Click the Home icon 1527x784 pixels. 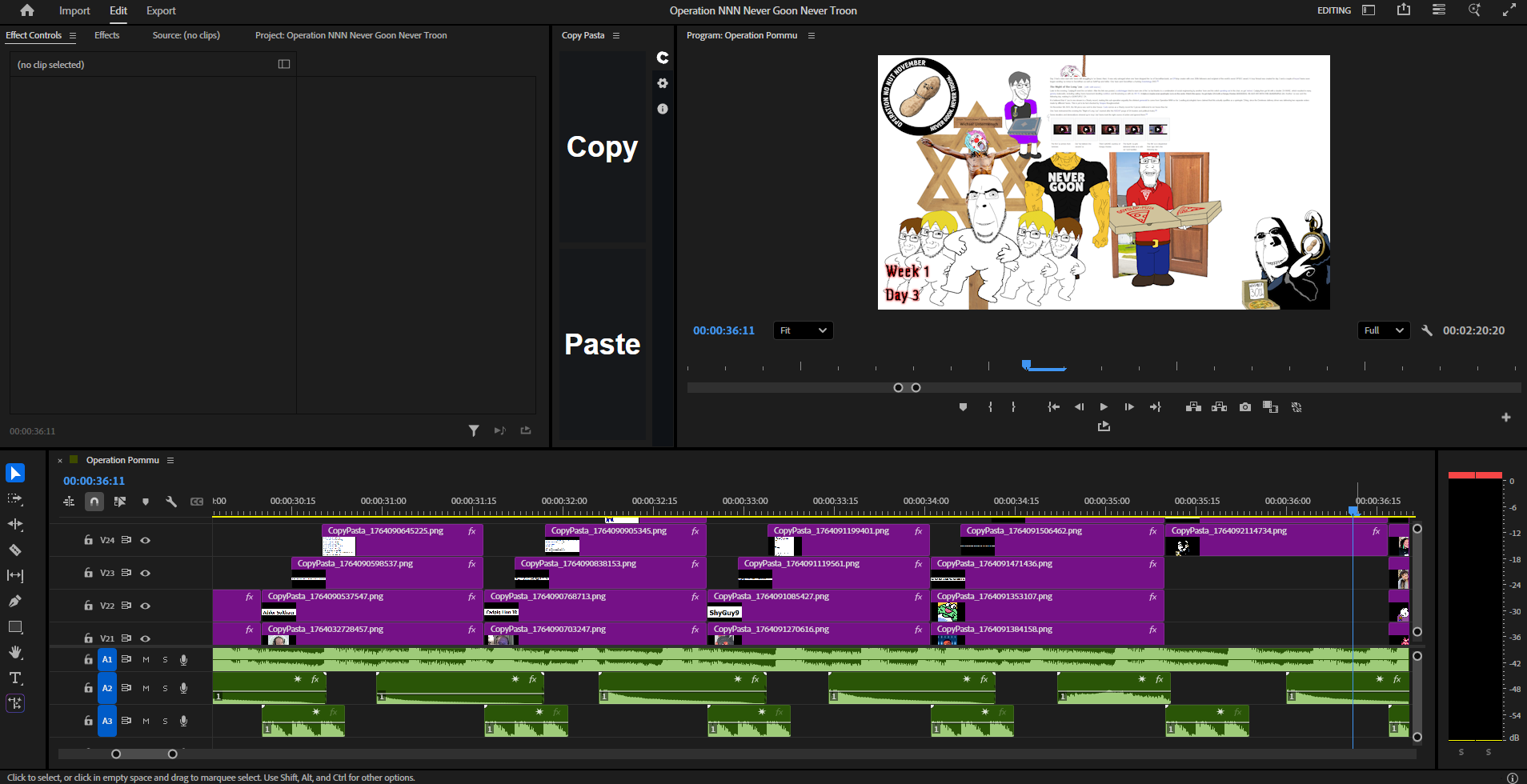(x=27, y=10)
